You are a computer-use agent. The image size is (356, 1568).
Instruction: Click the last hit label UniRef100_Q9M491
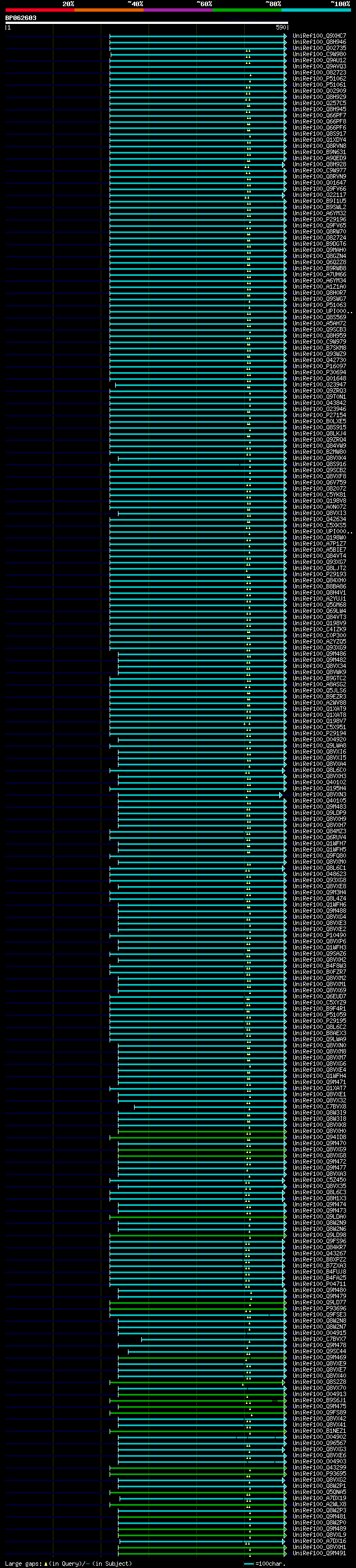319,1554
